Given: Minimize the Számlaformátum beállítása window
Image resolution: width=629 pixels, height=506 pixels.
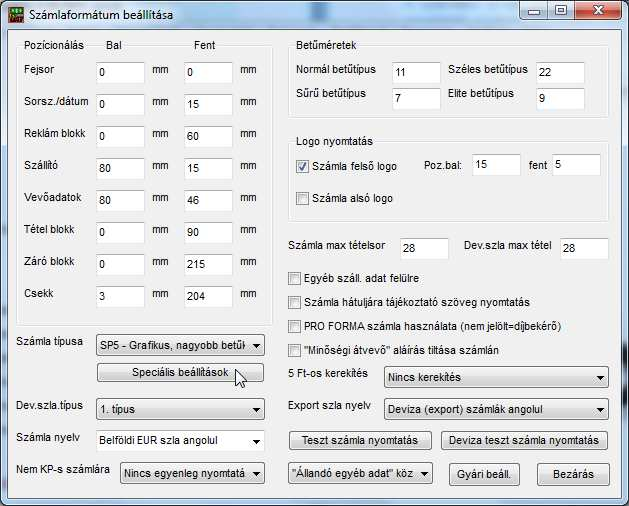Looking at the screenshot, I should coord(534,11).
